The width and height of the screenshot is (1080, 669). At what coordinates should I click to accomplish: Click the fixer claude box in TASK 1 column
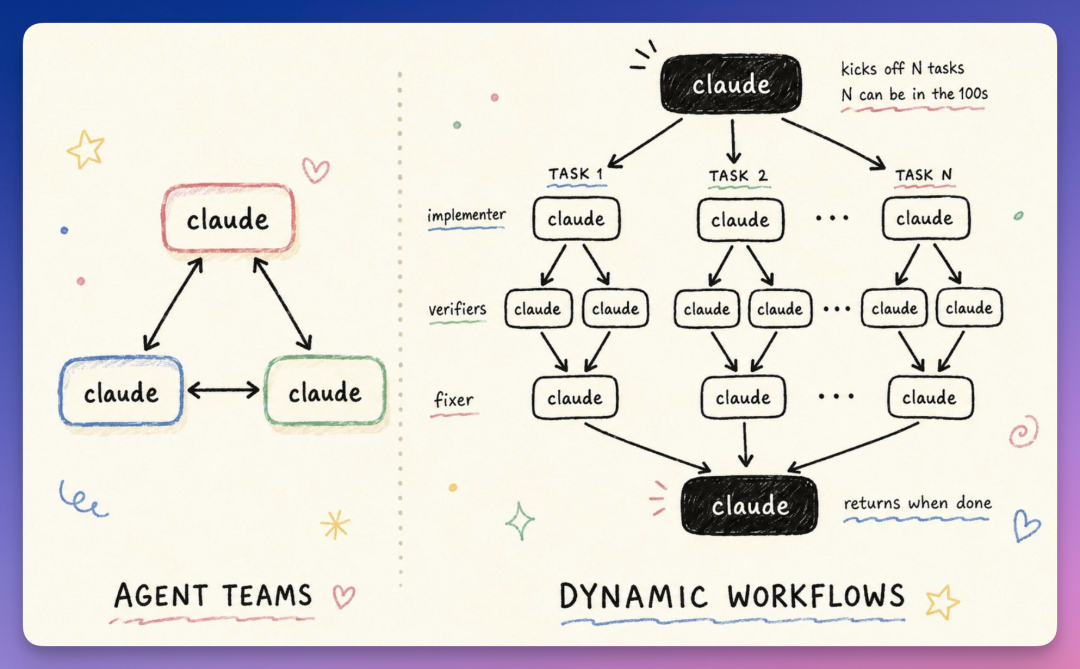575,398
